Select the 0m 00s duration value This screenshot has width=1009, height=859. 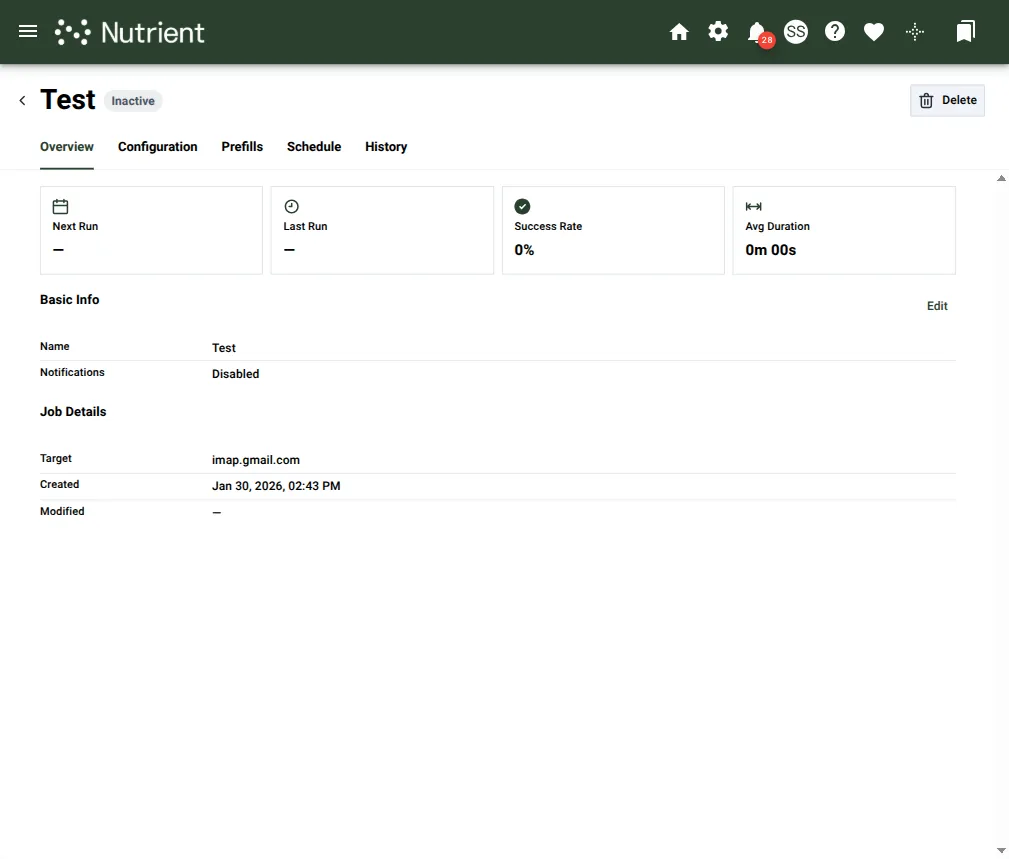coord(770,250)
